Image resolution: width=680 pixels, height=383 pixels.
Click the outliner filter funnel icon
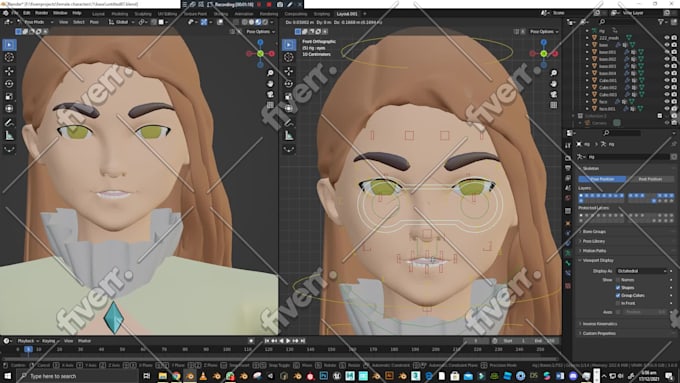[661, 22]
